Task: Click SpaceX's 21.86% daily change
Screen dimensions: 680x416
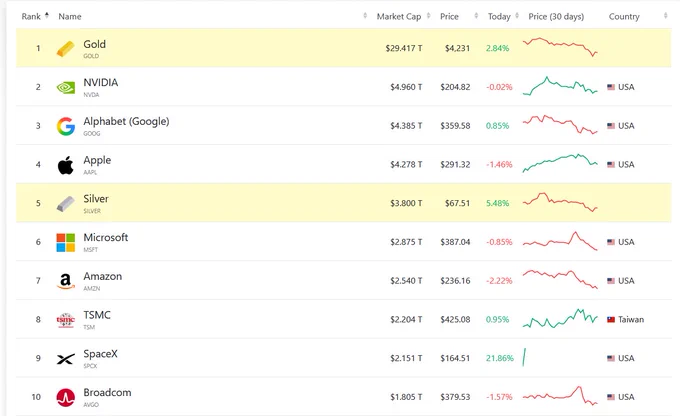Action: tap(500, 358)
